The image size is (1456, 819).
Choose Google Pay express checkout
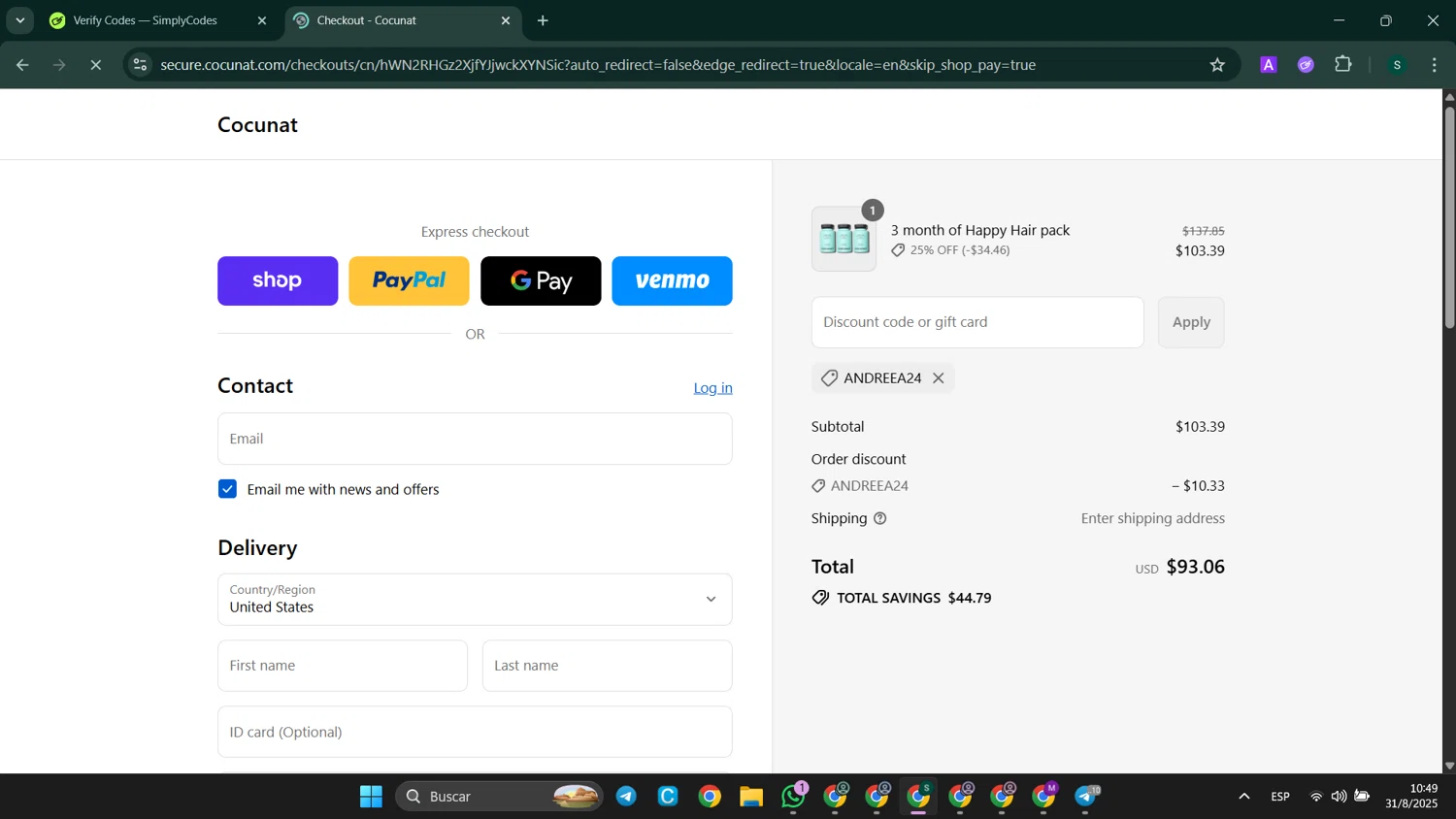pyautogui.click(x=541, y=280)
